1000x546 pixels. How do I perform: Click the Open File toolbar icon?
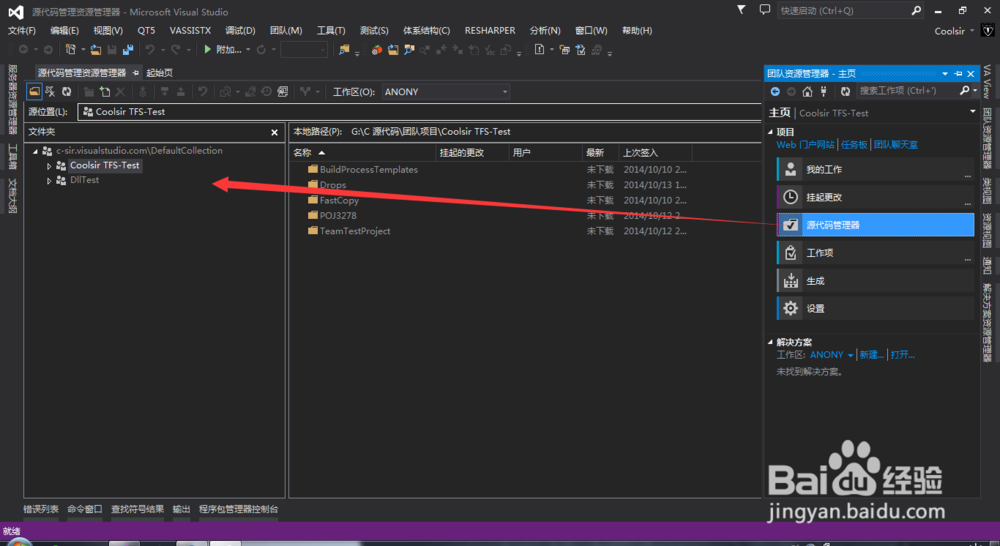(x=96, y=50)
